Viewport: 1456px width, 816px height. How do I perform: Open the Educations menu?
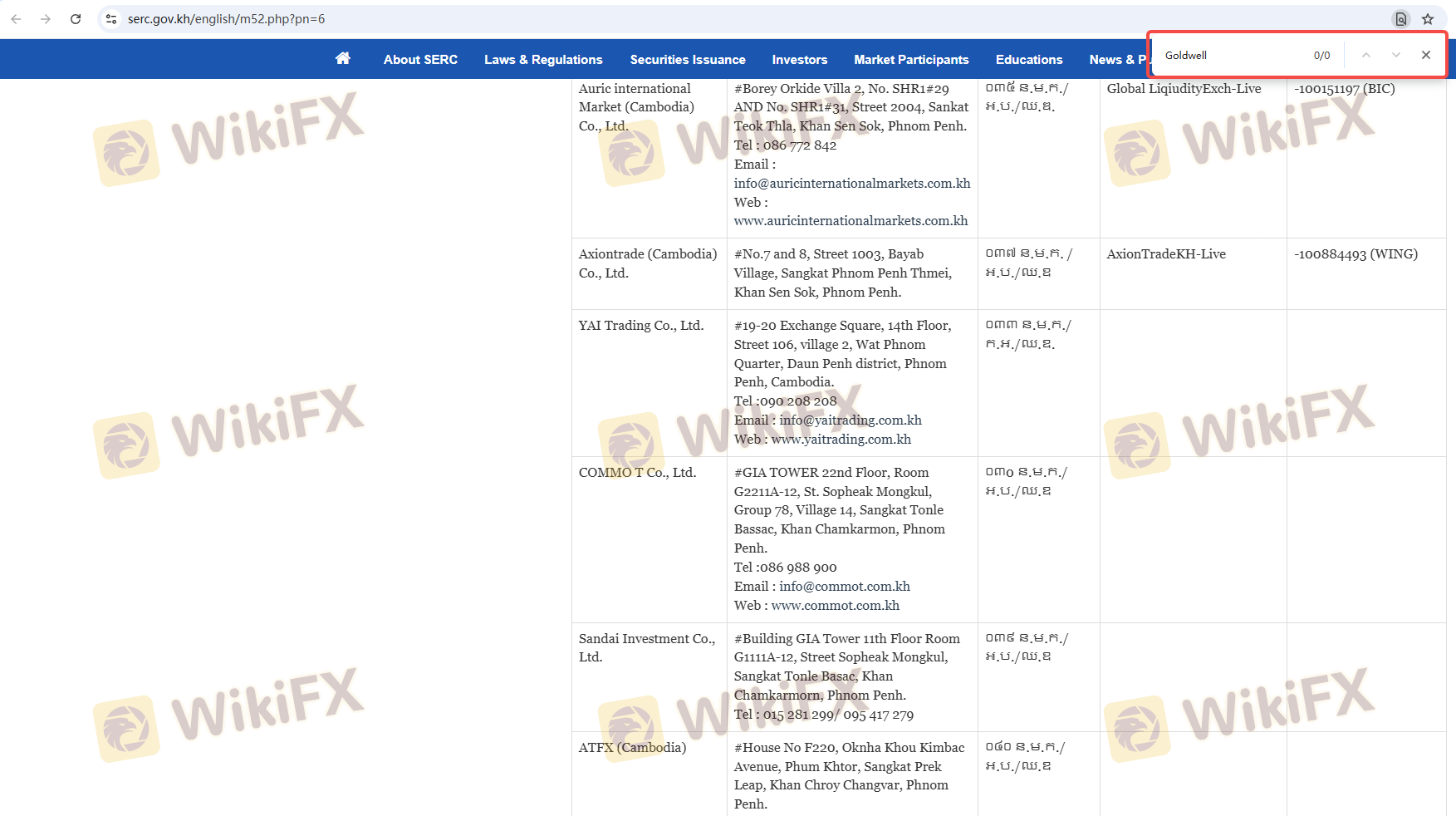coord(1029,60)
